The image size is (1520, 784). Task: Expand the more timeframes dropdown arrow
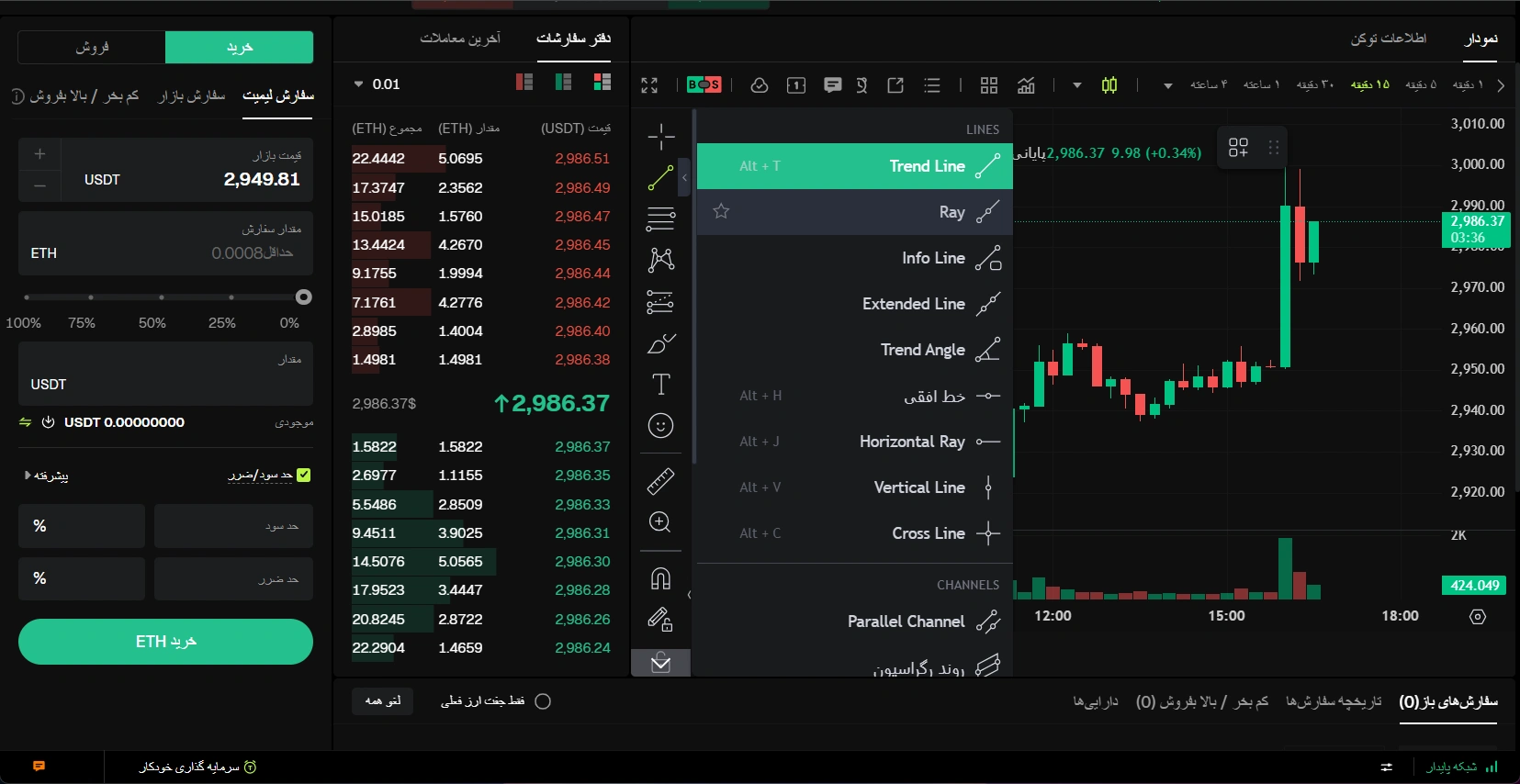point(1167,85)
